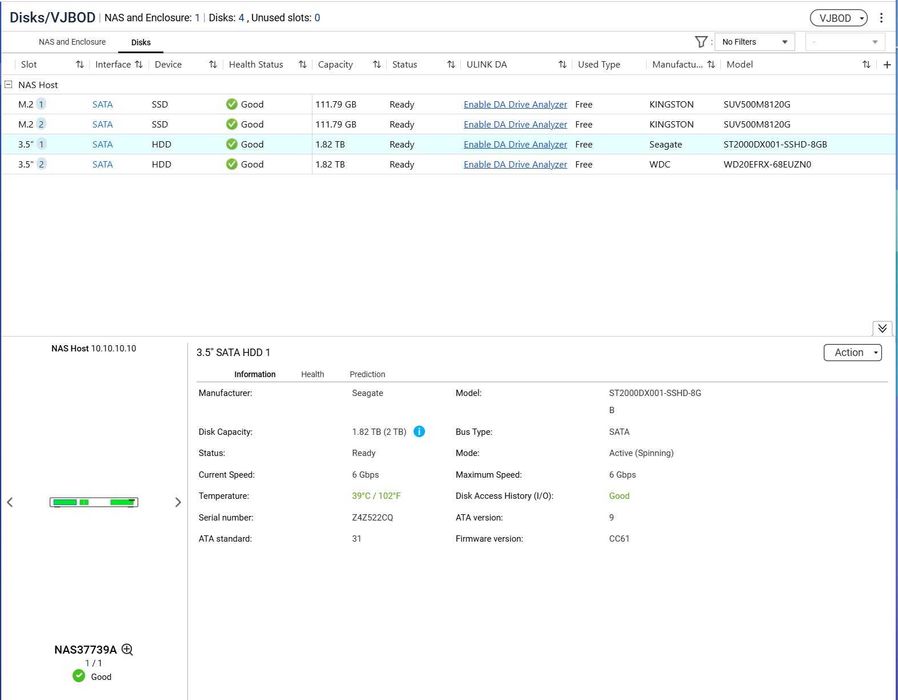Click the enclosure disk tray thumbnail
The height and width of the screenshot is (700, 898).
coord(94,502)
